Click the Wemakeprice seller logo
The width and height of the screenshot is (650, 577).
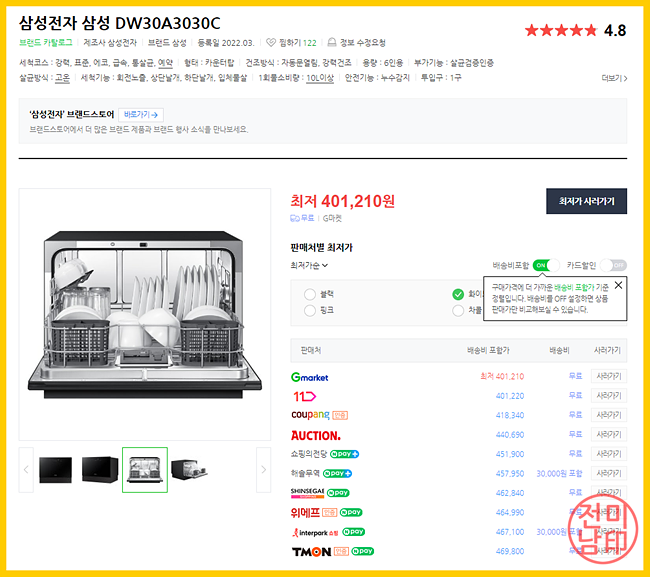pos(305,513)
